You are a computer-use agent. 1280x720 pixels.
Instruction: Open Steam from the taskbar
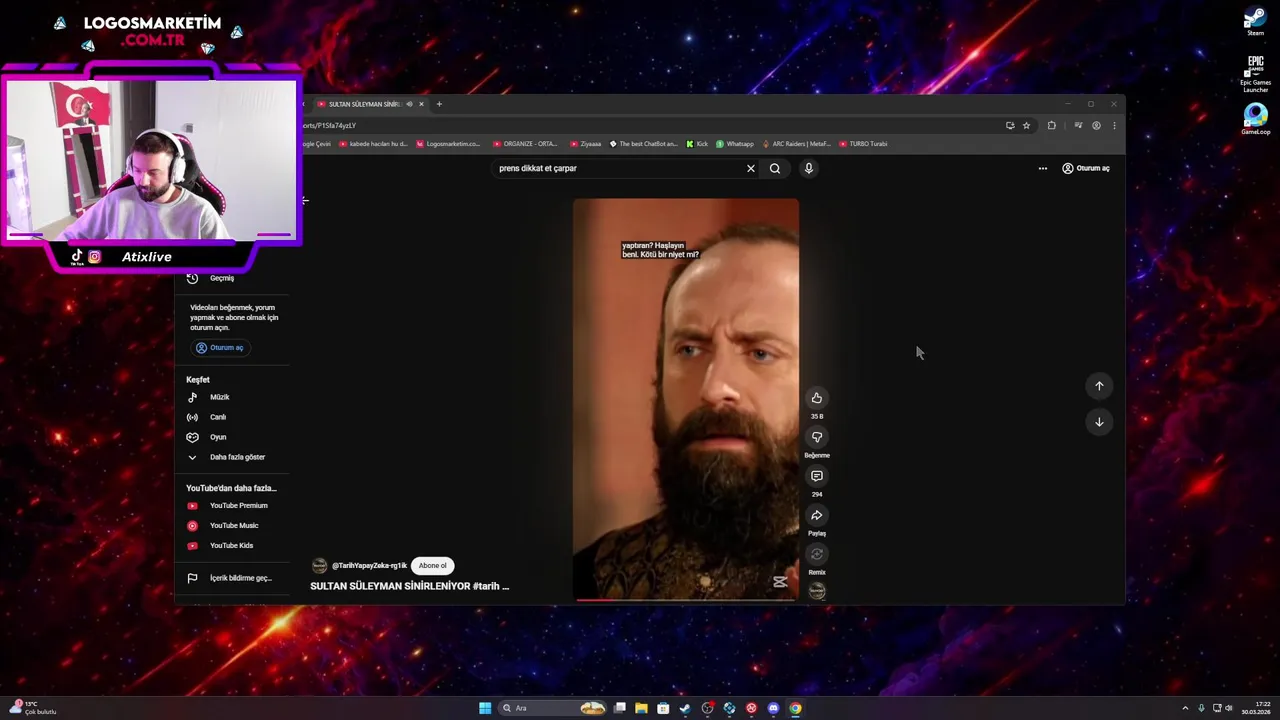[x=685, y=708]
